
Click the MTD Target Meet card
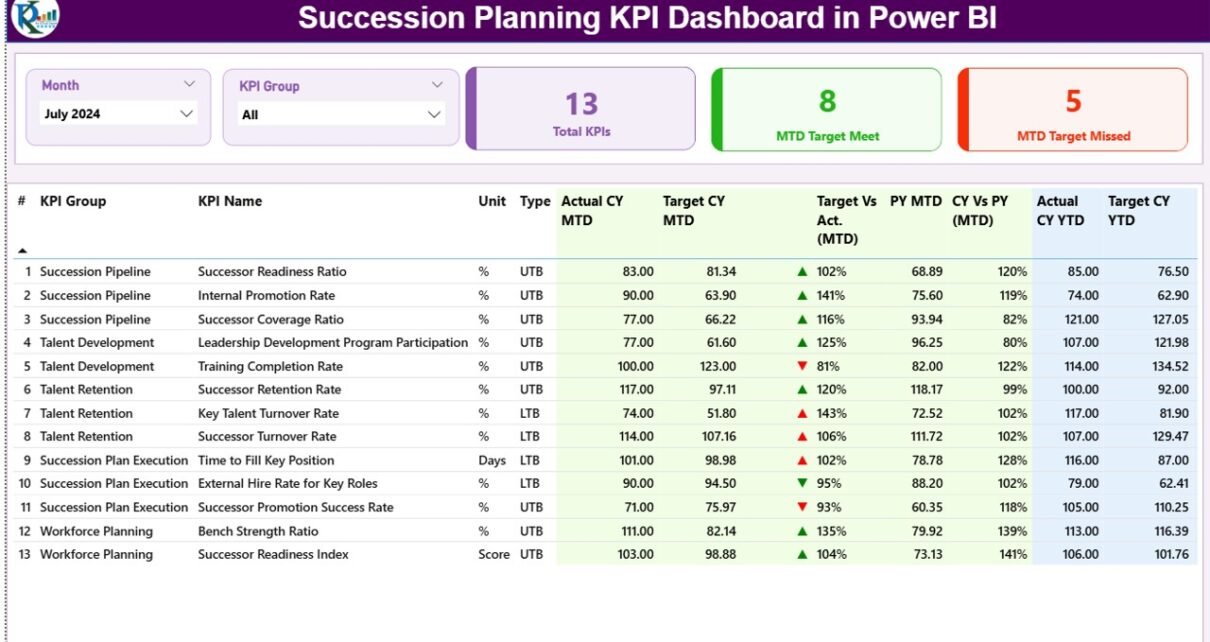[x=827, y=109]
